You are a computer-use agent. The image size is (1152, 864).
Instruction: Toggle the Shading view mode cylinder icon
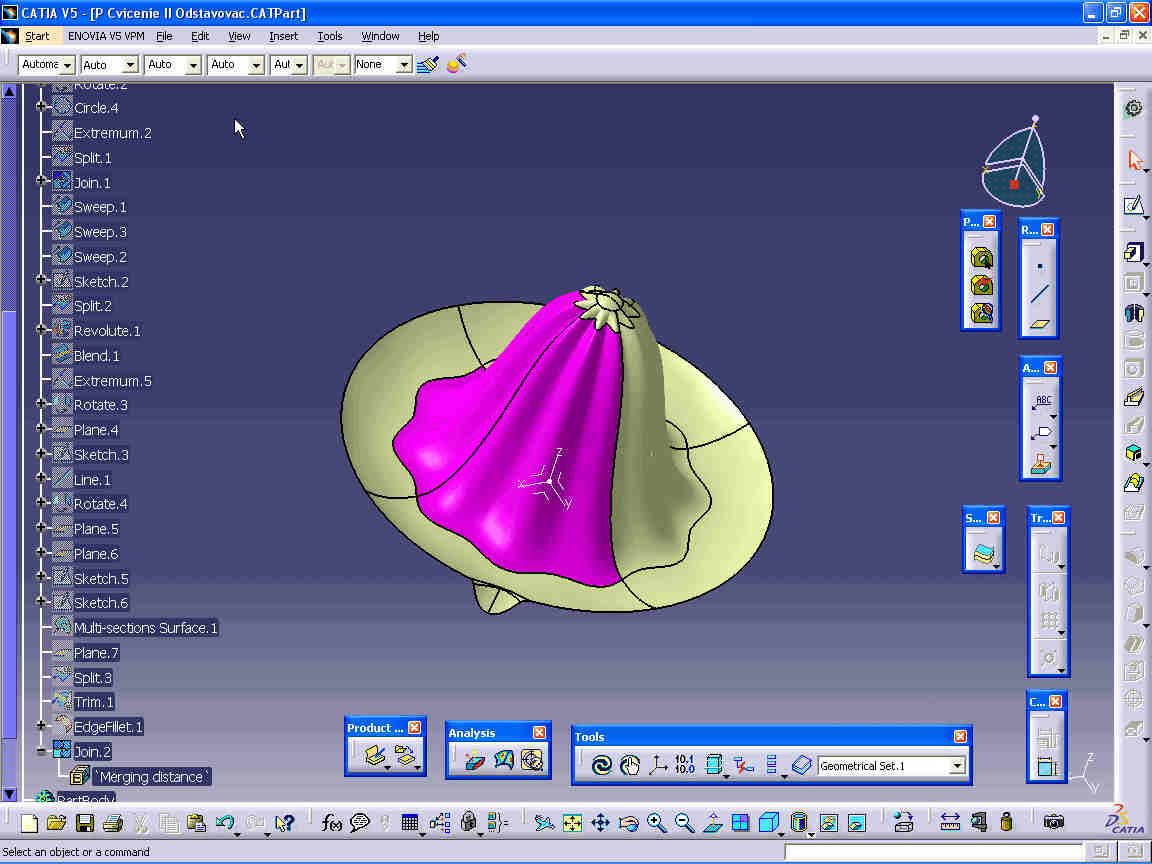coord(799,823)
